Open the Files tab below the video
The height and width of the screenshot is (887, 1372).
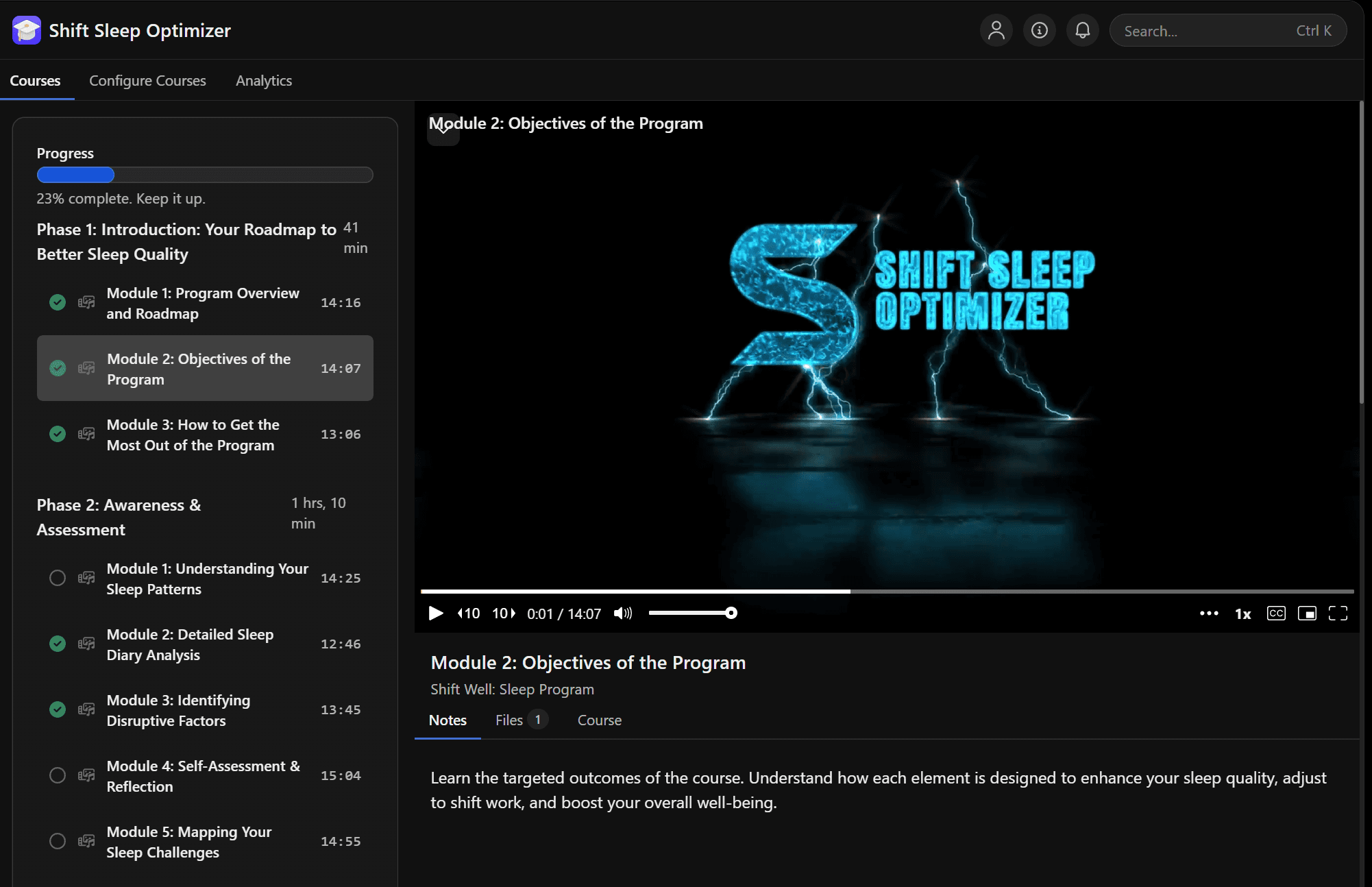click(509, 720)
